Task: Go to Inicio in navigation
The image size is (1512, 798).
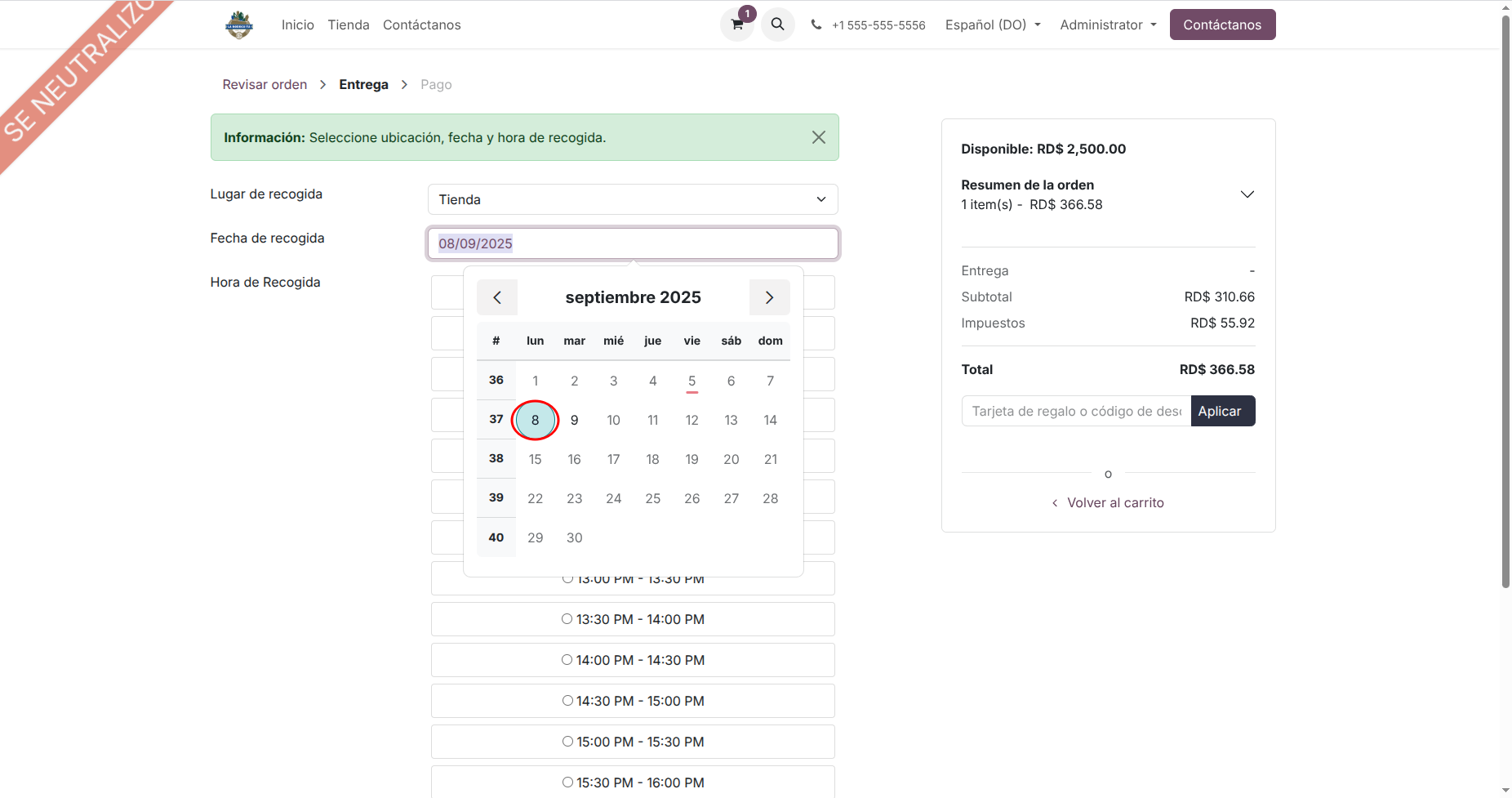Action: 297,25
